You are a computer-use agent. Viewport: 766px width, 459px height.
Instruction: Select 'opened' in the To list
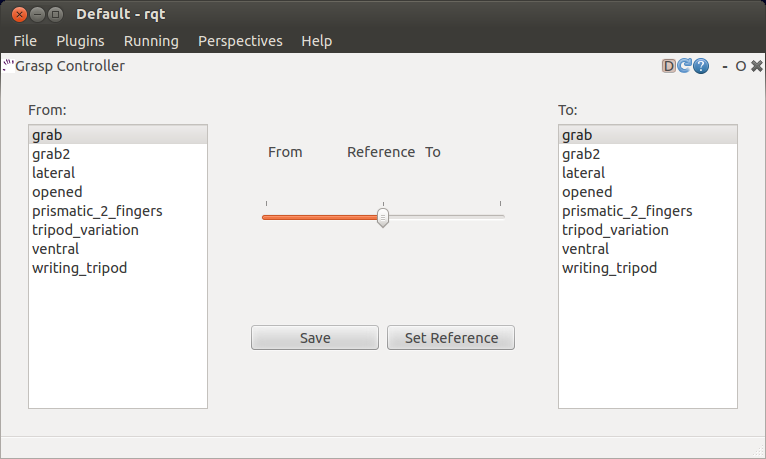587,192
